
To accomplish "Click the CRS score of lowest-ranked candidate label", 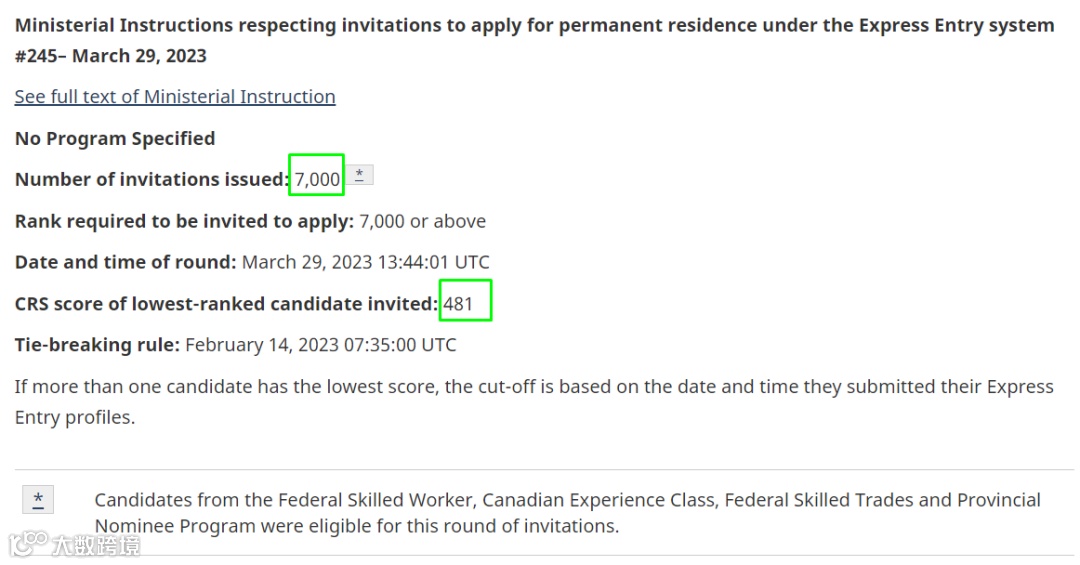I will (x=226, y=304).
